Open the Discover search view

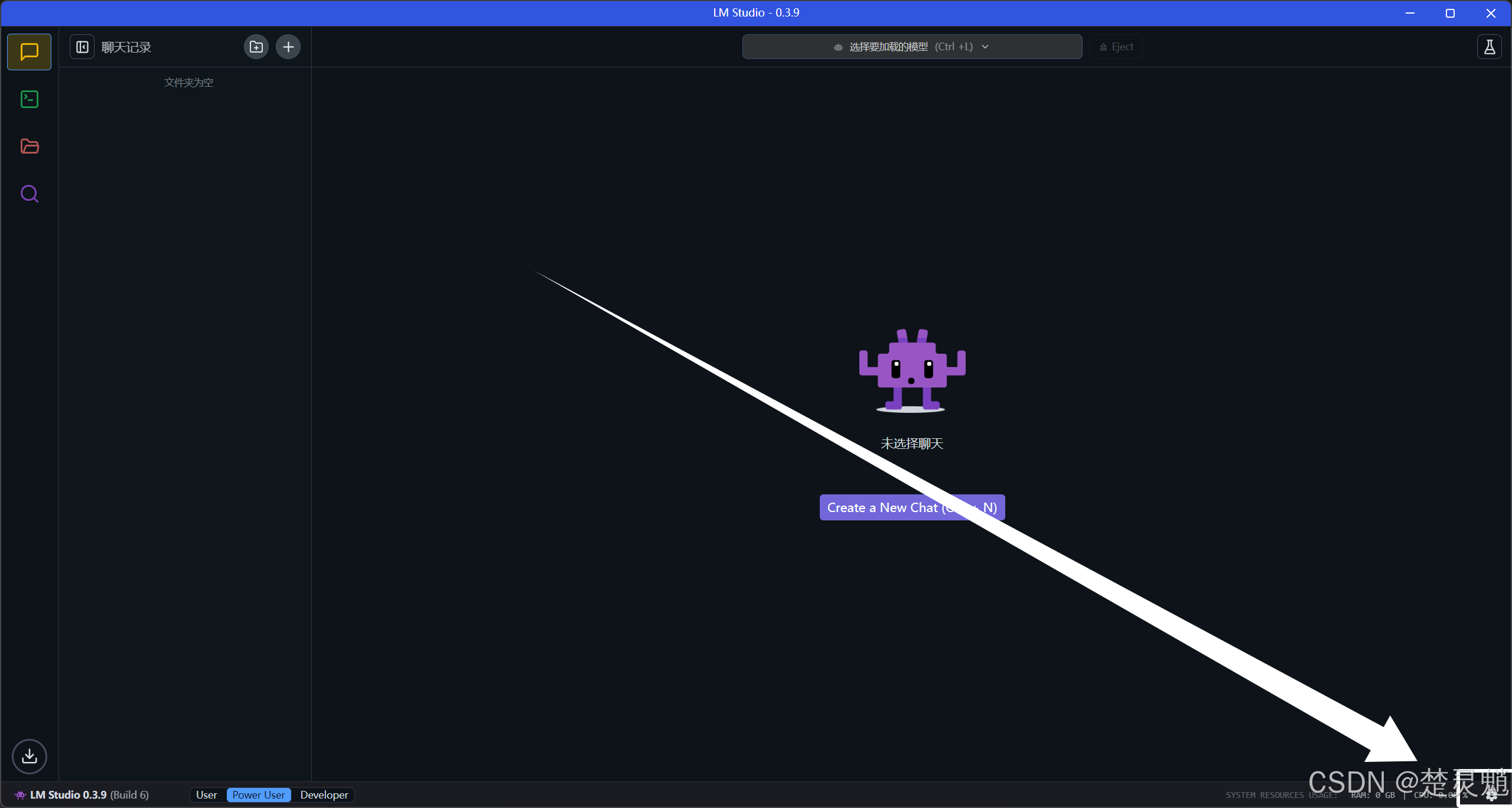coord(29,194)
